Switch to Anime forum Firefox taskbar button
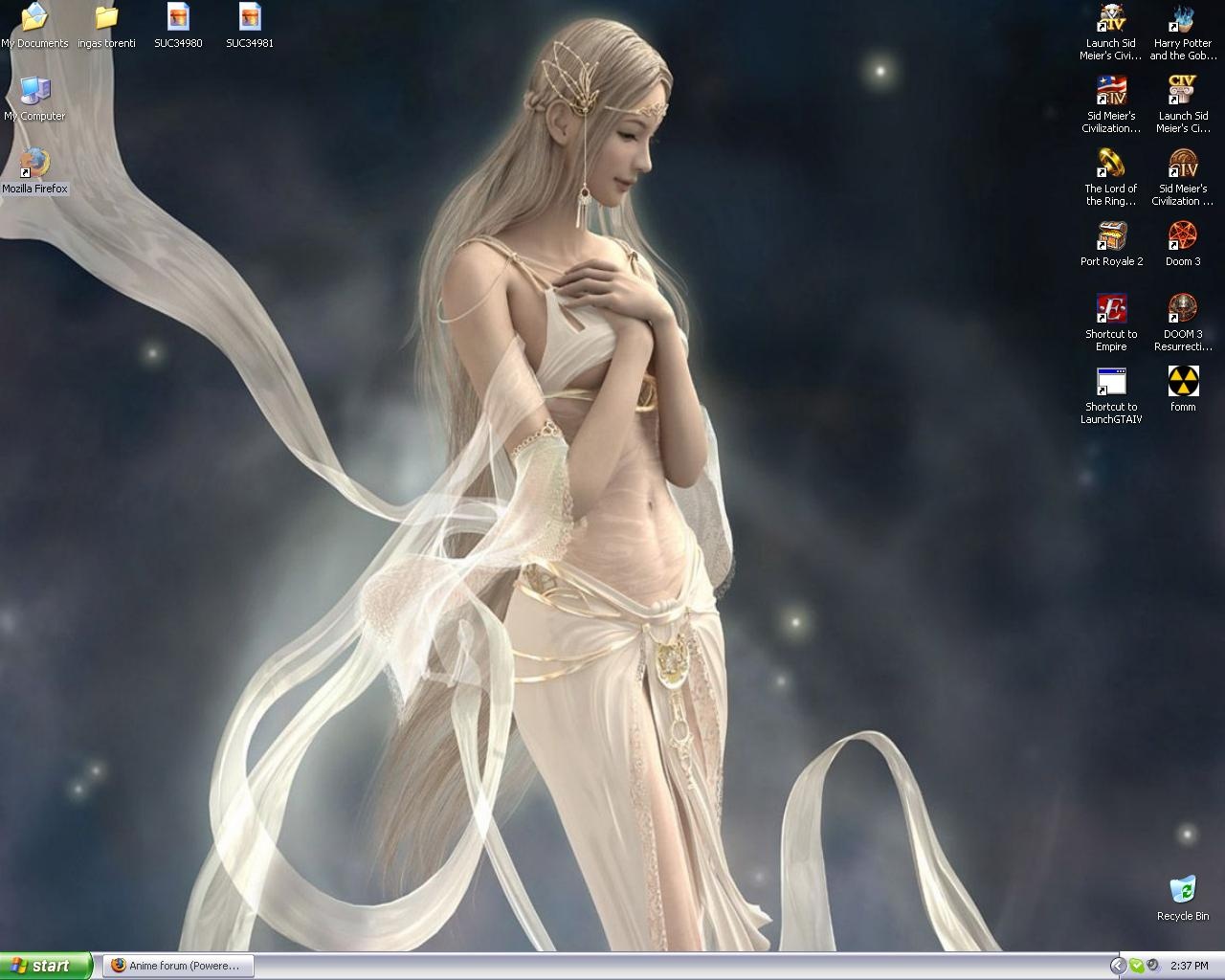This screenshot has width=1225, height=980. point(178,966)
